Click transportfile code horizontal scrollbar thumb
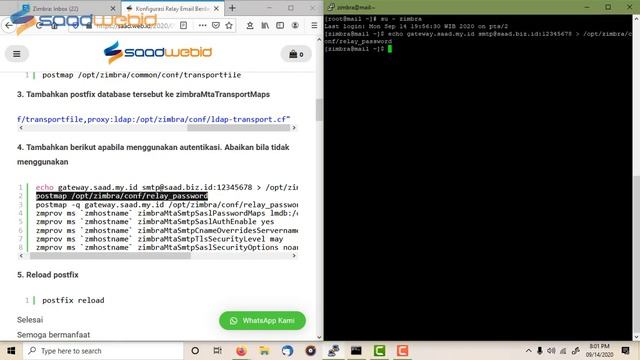Image resolution: width=640 pixels, height=360 pixels. (x=238, y=128)
